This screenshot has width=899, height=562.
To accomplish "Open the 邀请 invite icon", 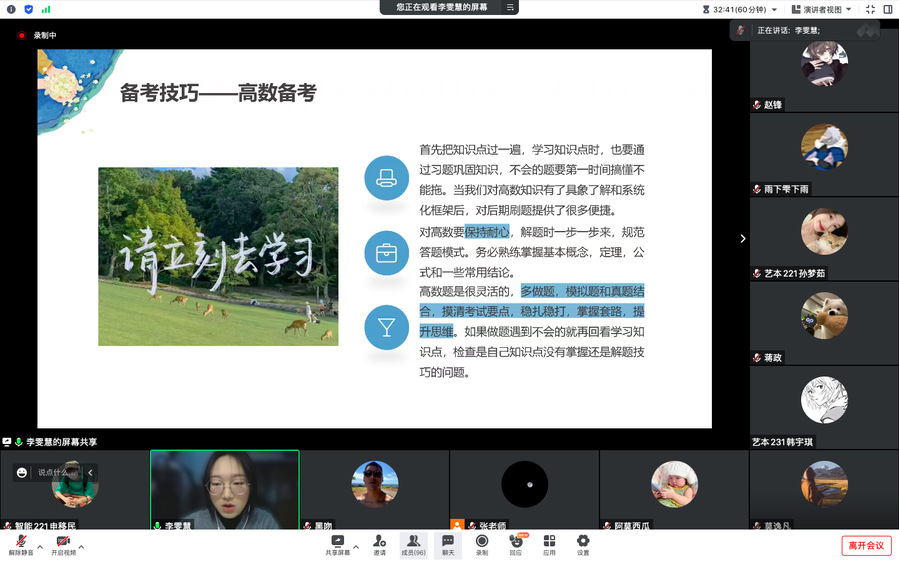I will coord(380,541).
